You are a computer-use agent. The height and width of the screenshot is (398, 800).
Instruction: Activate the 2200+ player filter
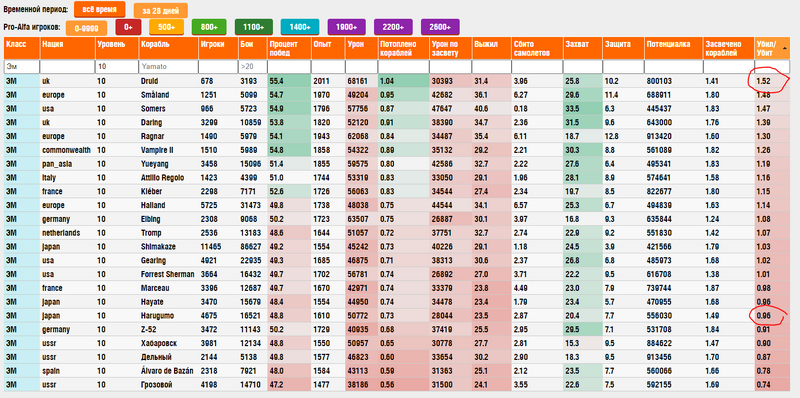393,27
